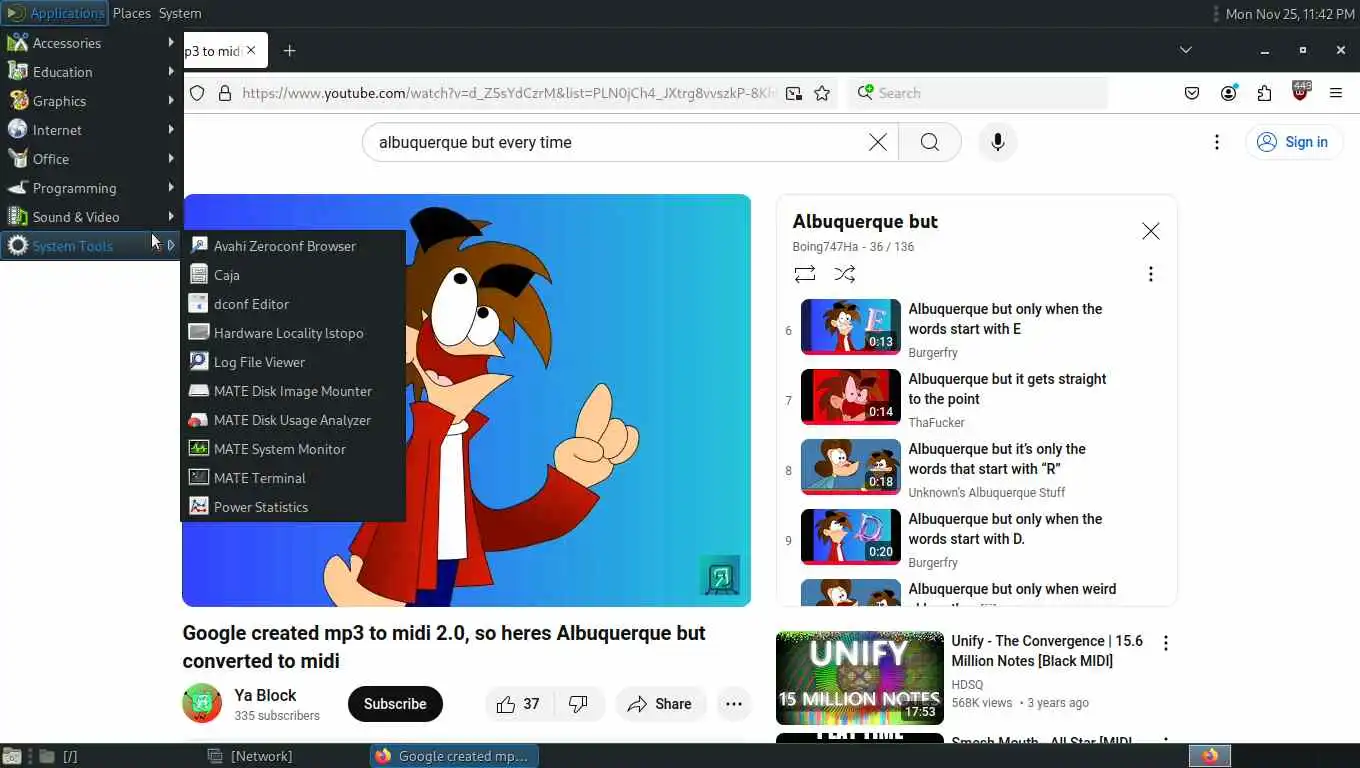Open Log File Viewer
The width and height of the screenshot is (1360, 768).
click(x=292, y=362)
